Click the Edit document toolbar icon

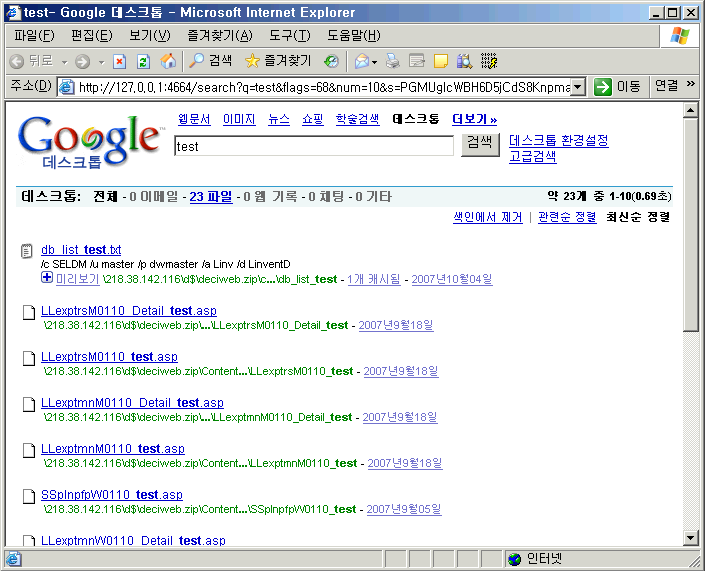click(417, 61)
